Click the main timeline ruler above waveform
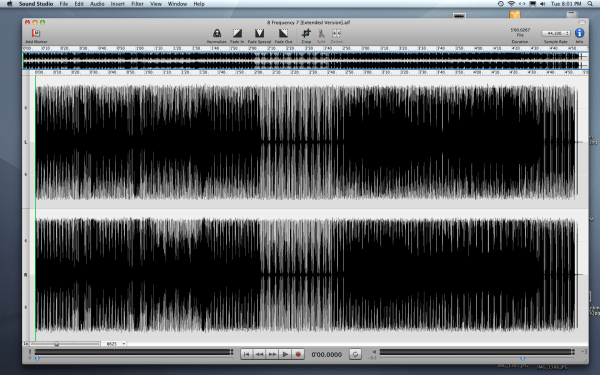The image size is (600, 375). pyautogui.click(x=305, y=72)
